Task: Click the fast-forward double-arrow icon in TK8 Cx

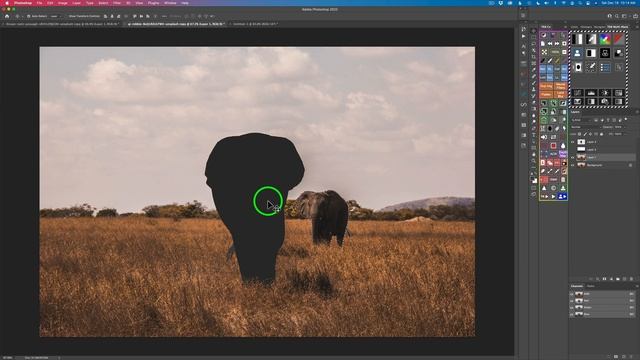Action: coord(557,43)
